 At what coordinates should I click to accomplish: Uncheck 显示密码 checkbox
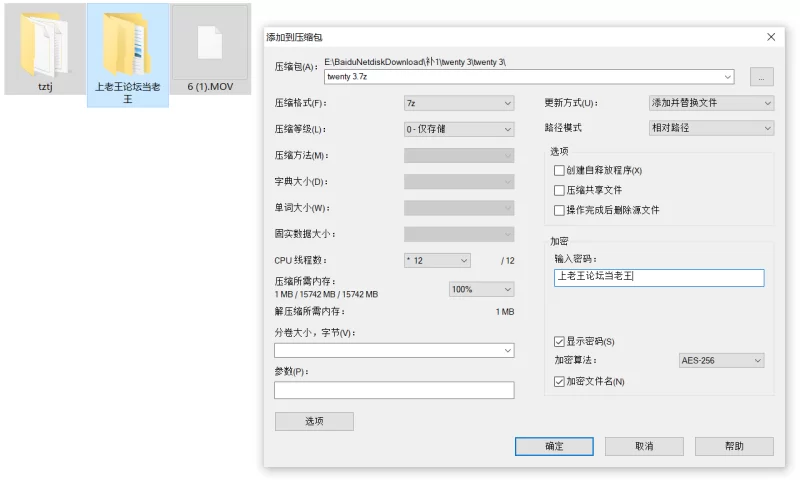tap(559, 342)
